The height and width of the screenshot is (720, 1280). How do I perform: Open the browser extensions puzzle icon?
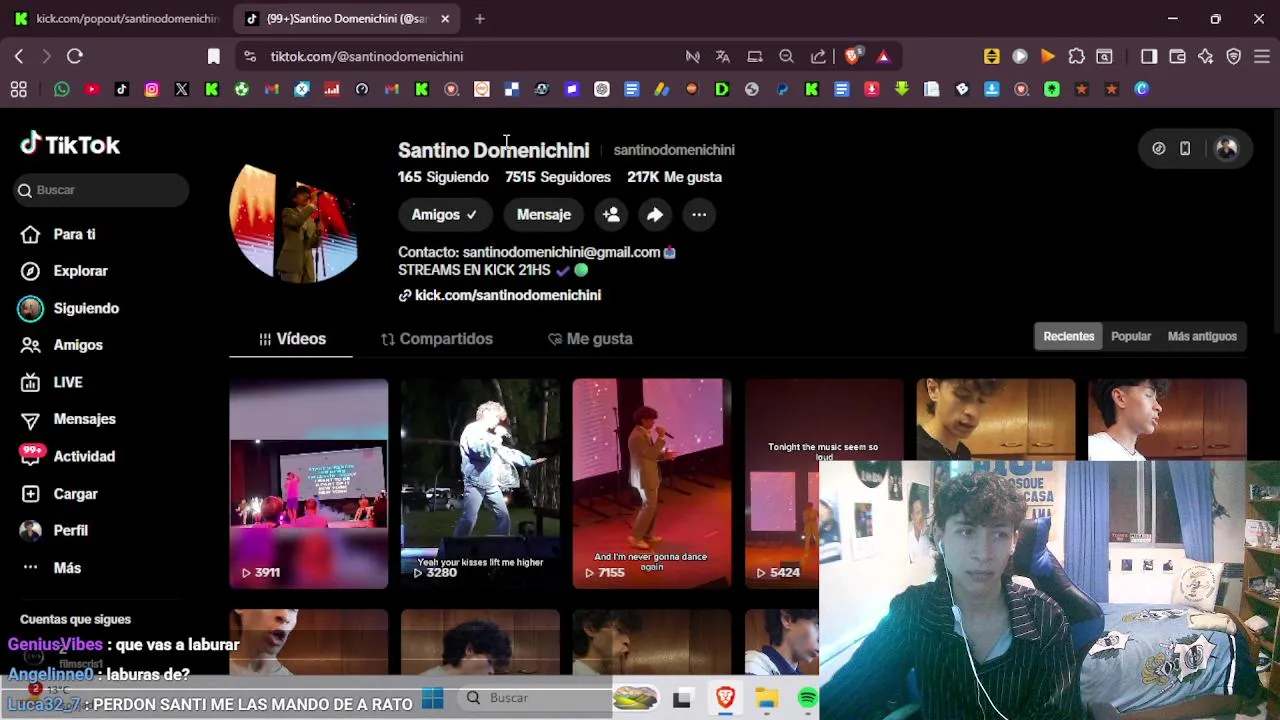(1076, 56)
